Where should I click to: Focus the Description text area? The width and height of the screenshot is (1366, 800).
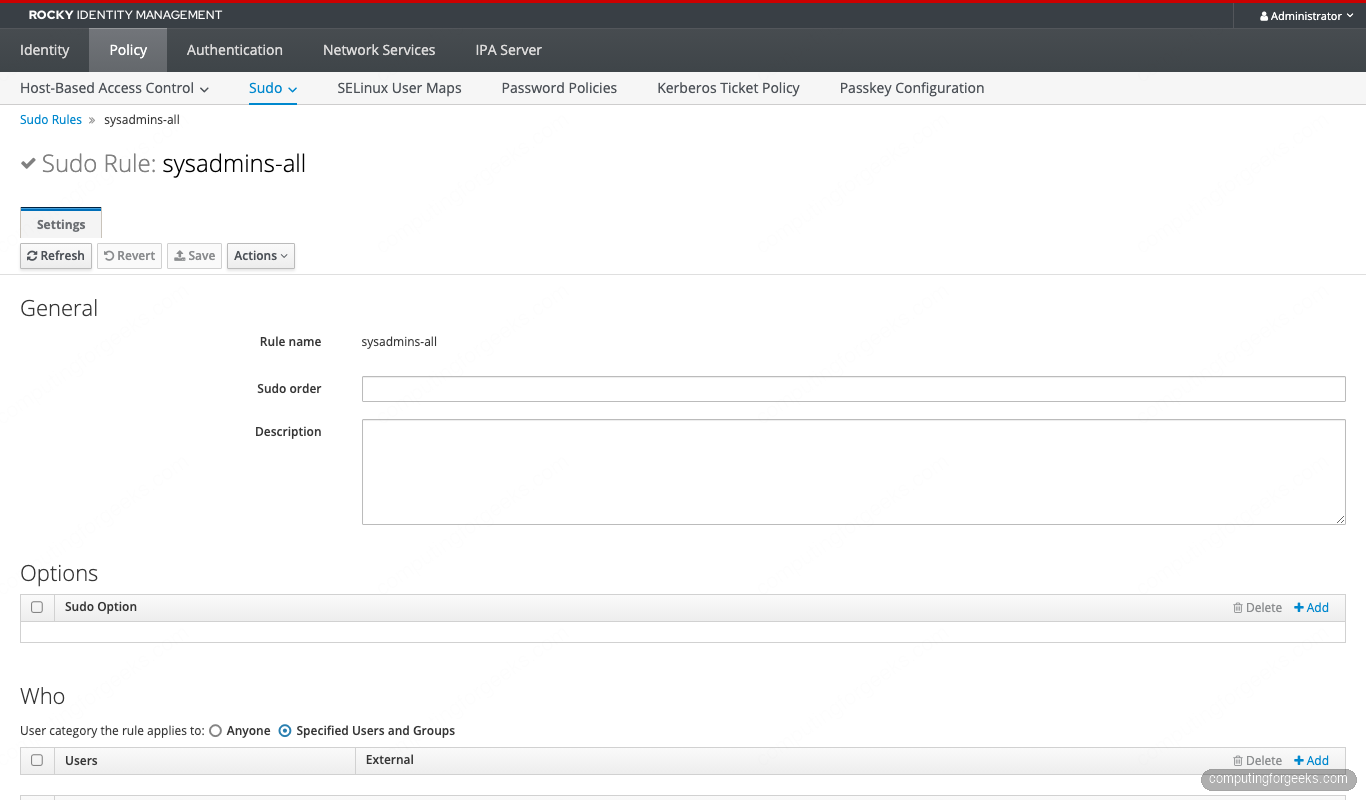[853, 472]
